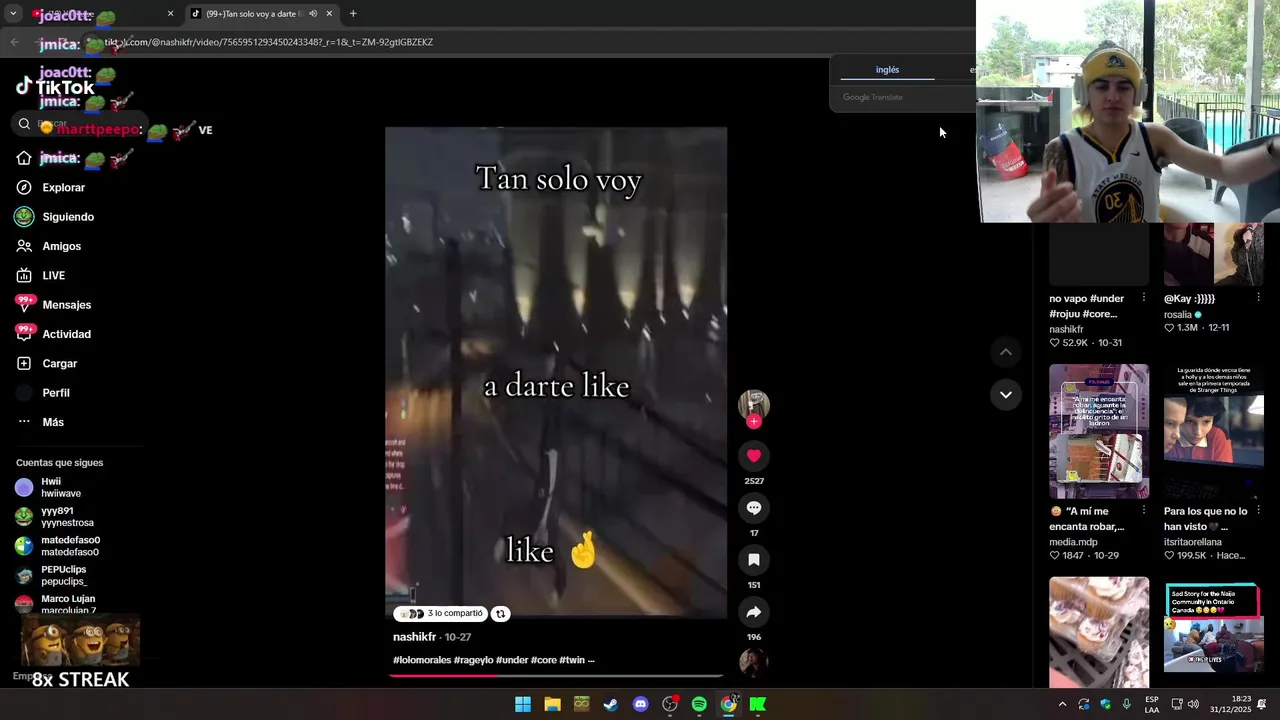Open Steam from the taskbar
The image size is (1280, 720).
pyautogui.click(x=611, y=705)
